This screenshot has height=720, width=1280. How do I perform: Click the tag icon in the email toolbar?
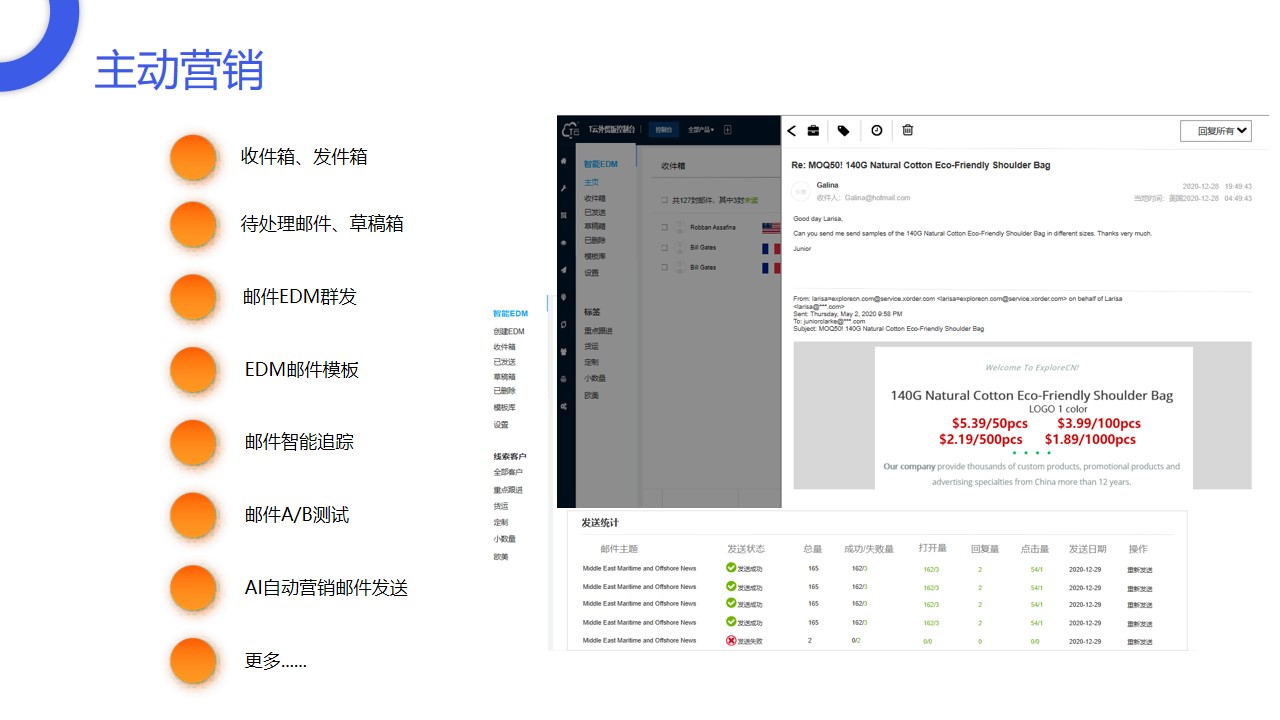click(843, 130)
